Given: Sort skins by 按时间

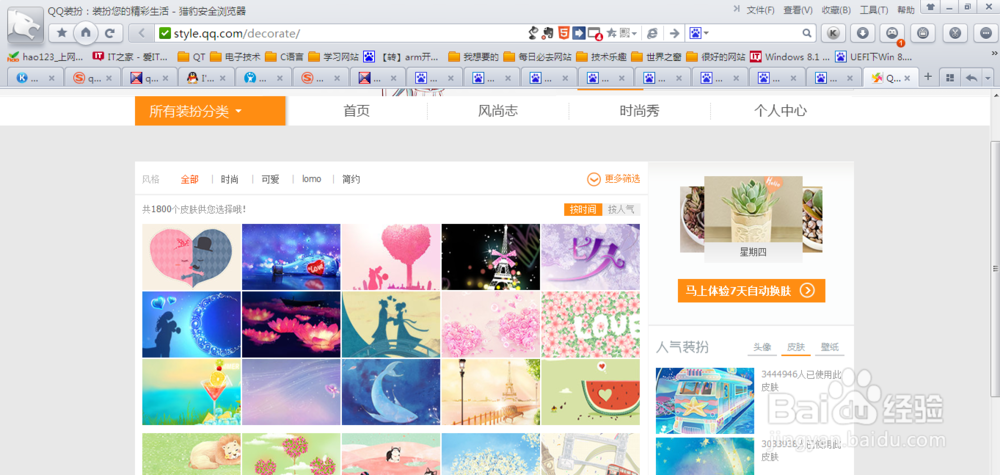Looking at the screenshot, I should pyautogui.click(x=583, y=209).
